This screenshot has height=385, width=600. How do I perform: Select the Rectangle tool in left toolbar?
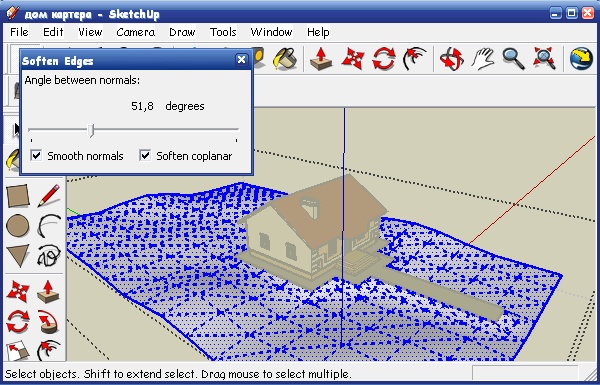18,196
